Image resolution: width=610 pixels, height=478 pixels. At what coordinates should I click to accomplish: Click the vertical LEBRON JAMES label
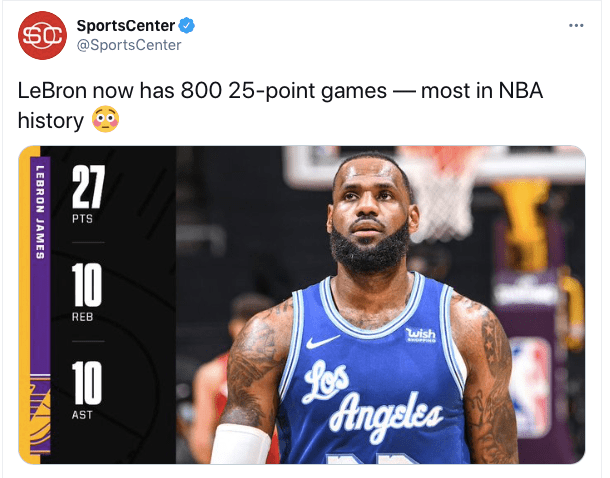(40, 212)
